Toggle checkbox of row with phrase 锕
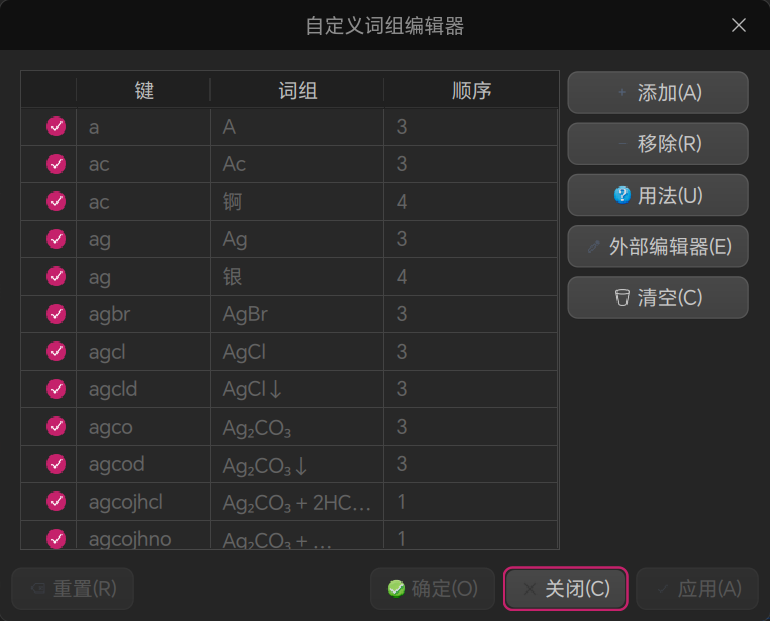This screenshot has height=621, width=770. [x=56, y=201]
